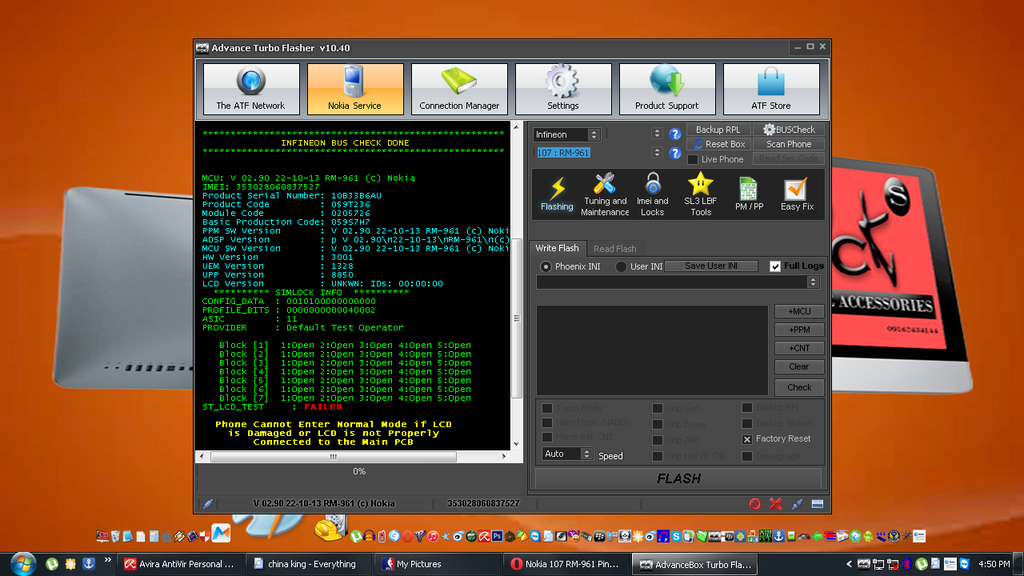The height and width of the screenshot is (576, 1024).
Task: Open the Nokia Service module
Action: [x=355, y=89]
